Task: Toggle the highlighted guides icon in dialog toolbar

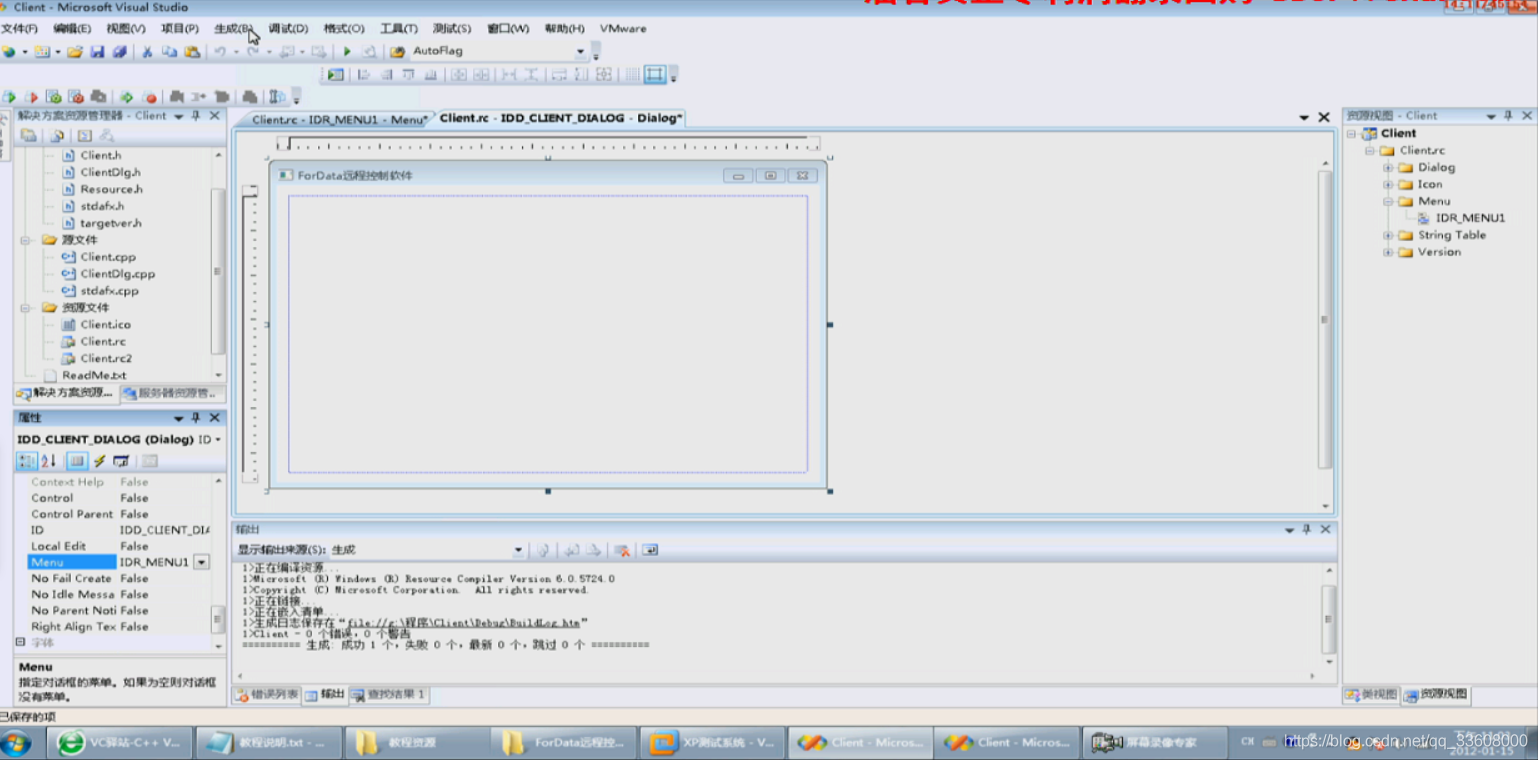Action: point(655,74)
